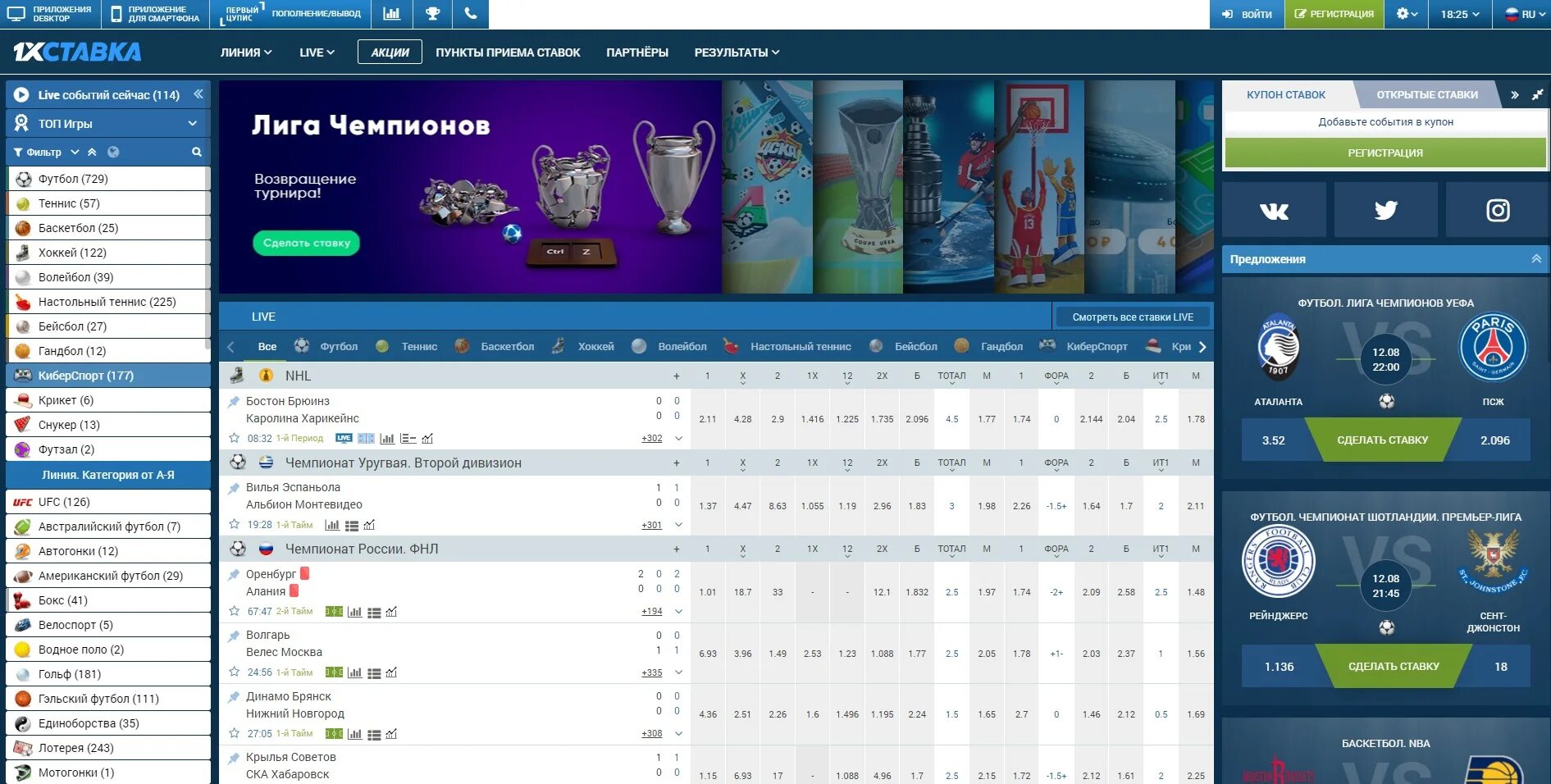The image size is (1551, 784).
Task: Open the statistics chart icon in top bar
Action: pyautogui.click(x=391, y=14)
